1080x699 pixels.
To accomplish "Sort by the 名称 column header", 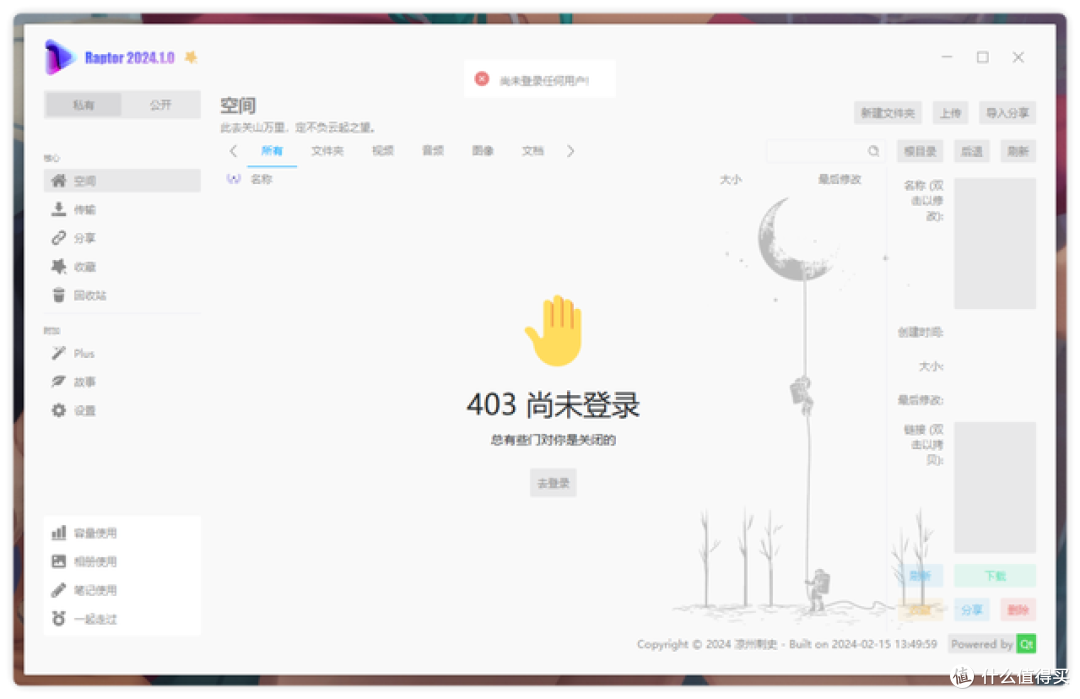I will pos(261,179).
